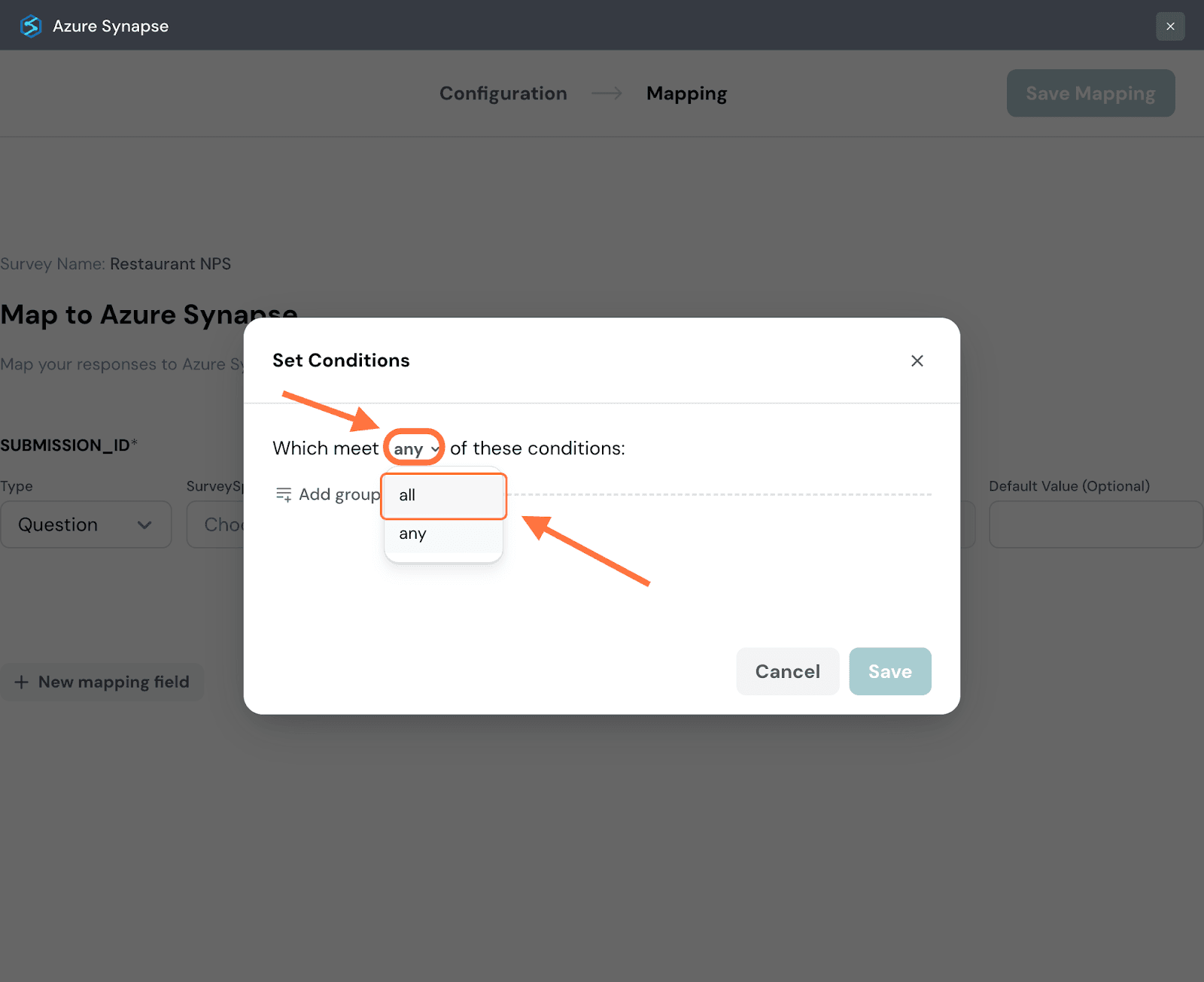Viewport: 1204px width, 982px height.
Task: Click the Save Mapping button
Action: (1090, 93)
